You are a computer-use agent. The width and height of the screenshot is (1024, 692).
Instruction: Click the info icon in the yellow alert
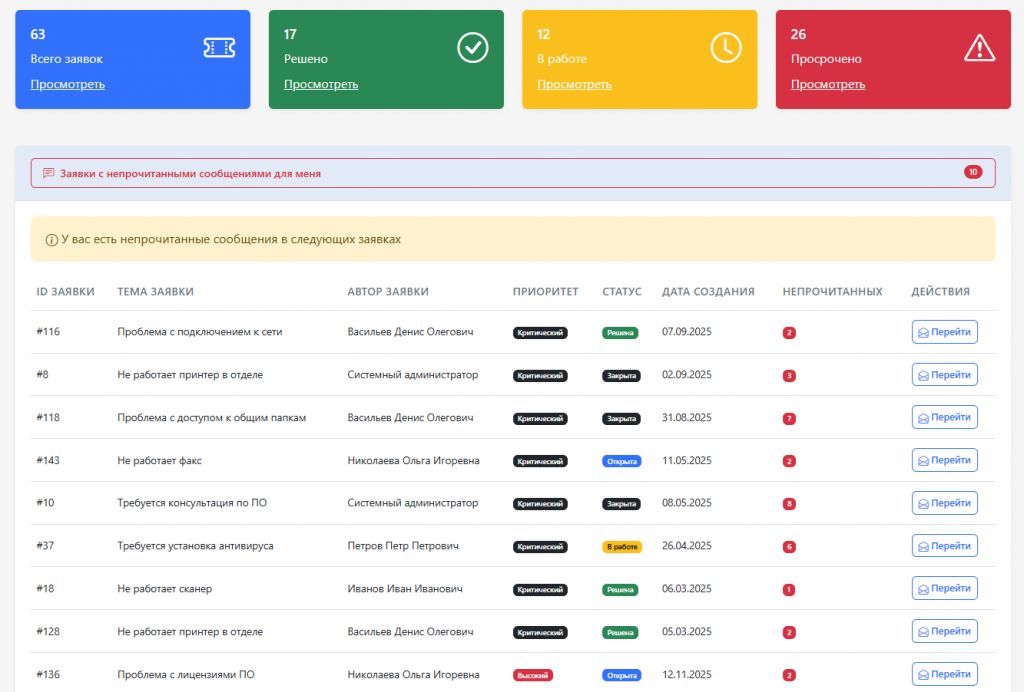[51, 240]
